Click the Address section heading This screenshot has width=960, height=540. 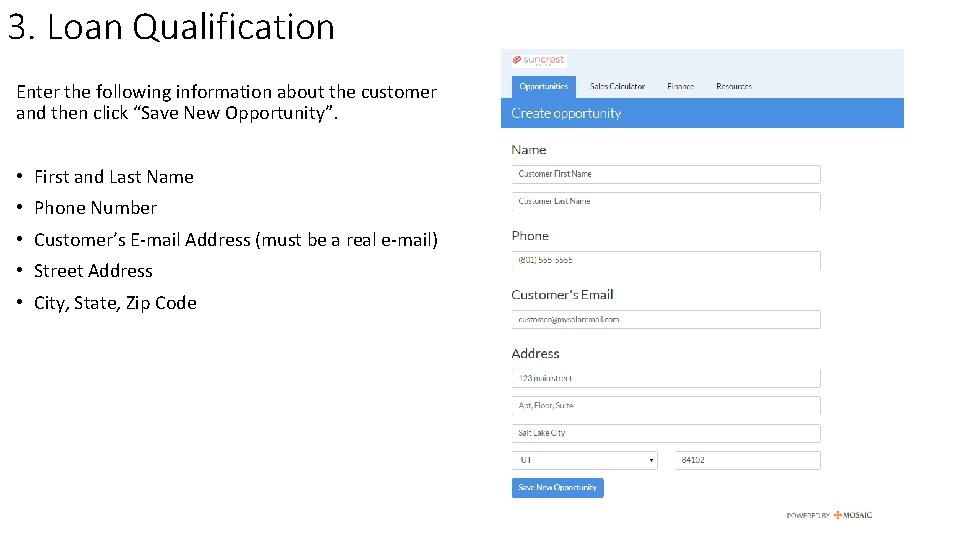click(535, 353)
